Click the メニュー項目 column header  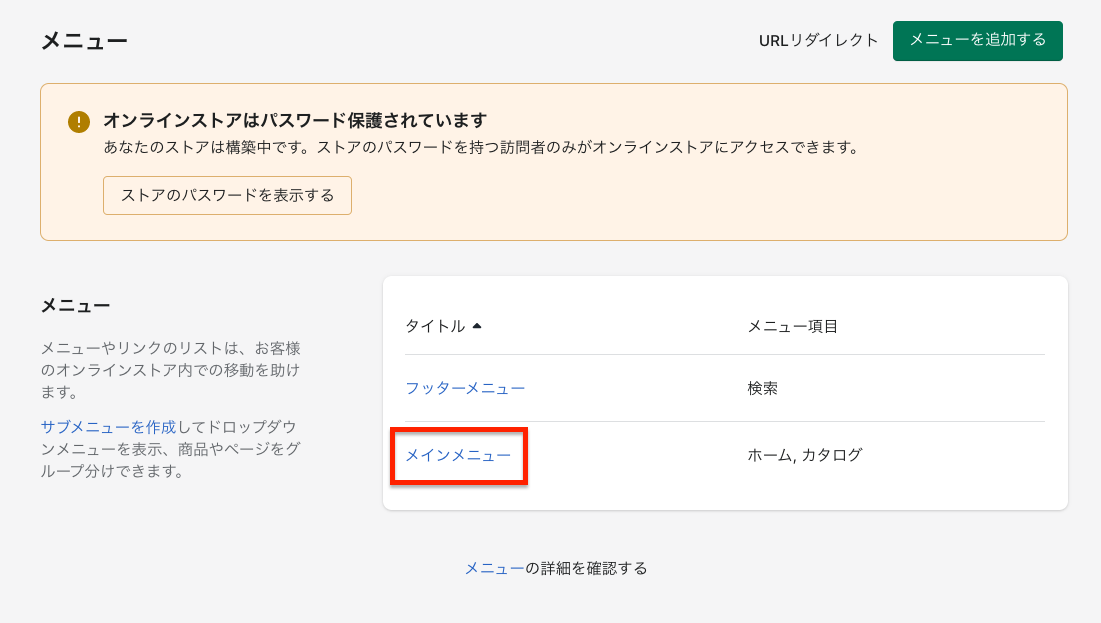pyautogui.click(x=792, y=326)
